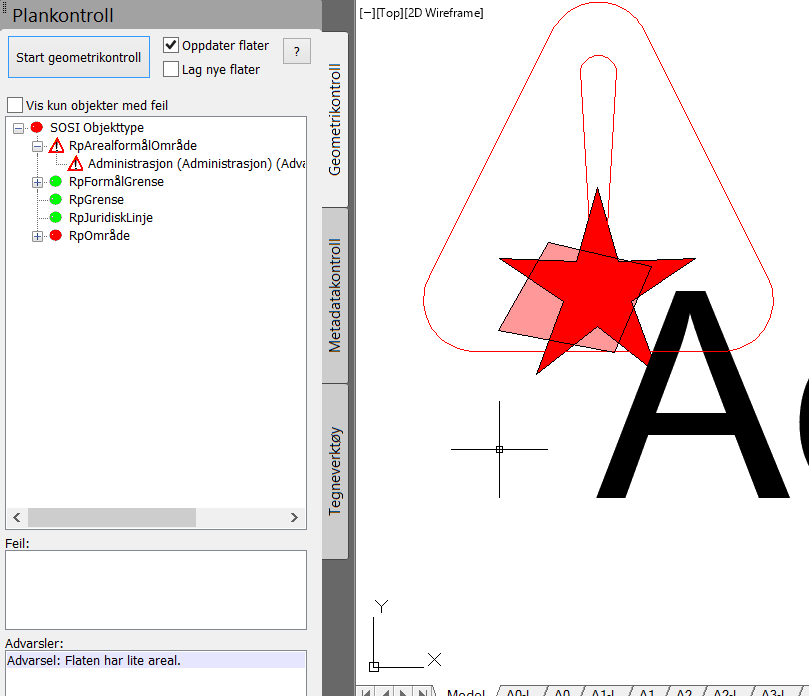Click the red status dot of SOSI Objekttype
The width and height of the screenshot is (809, 696).
click(37, 127)
